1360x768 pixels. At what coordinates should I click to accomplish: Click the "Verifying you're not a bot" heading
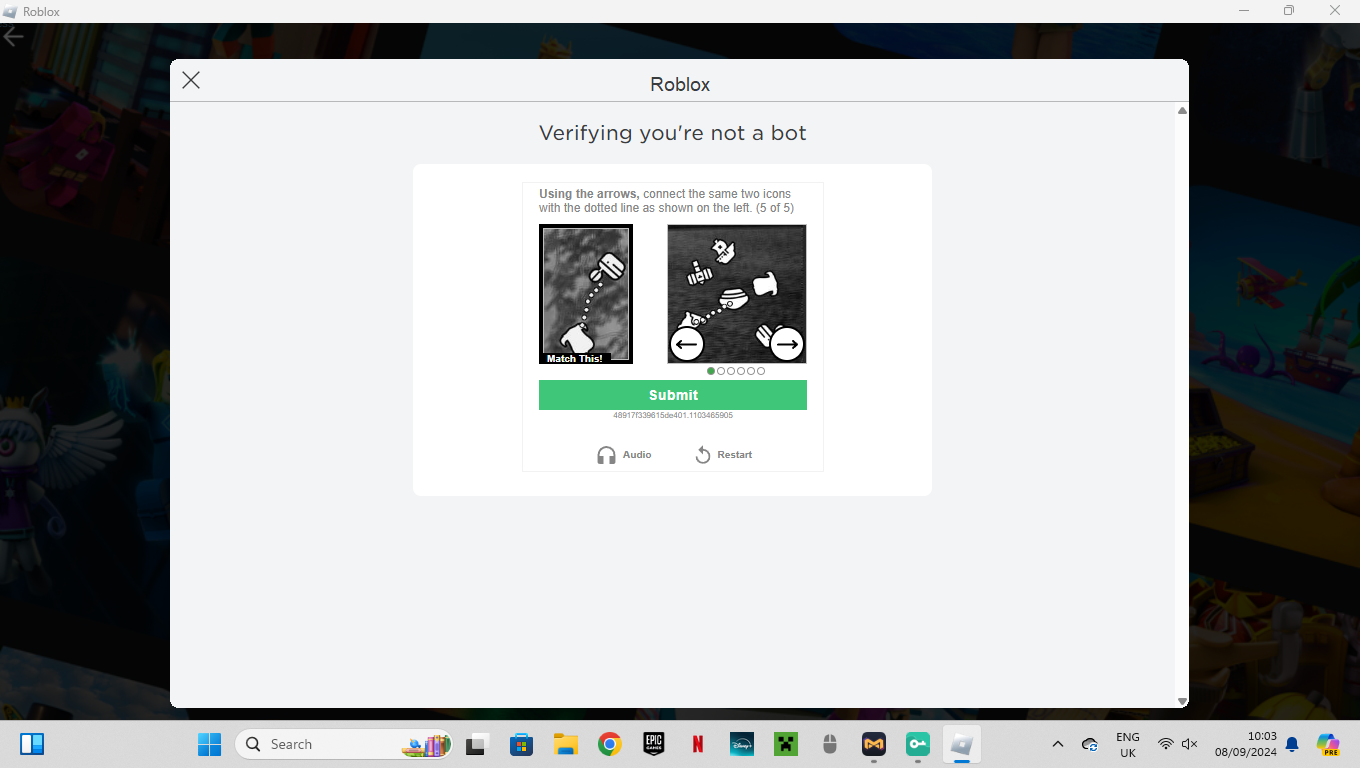click(x=673, y=133)
